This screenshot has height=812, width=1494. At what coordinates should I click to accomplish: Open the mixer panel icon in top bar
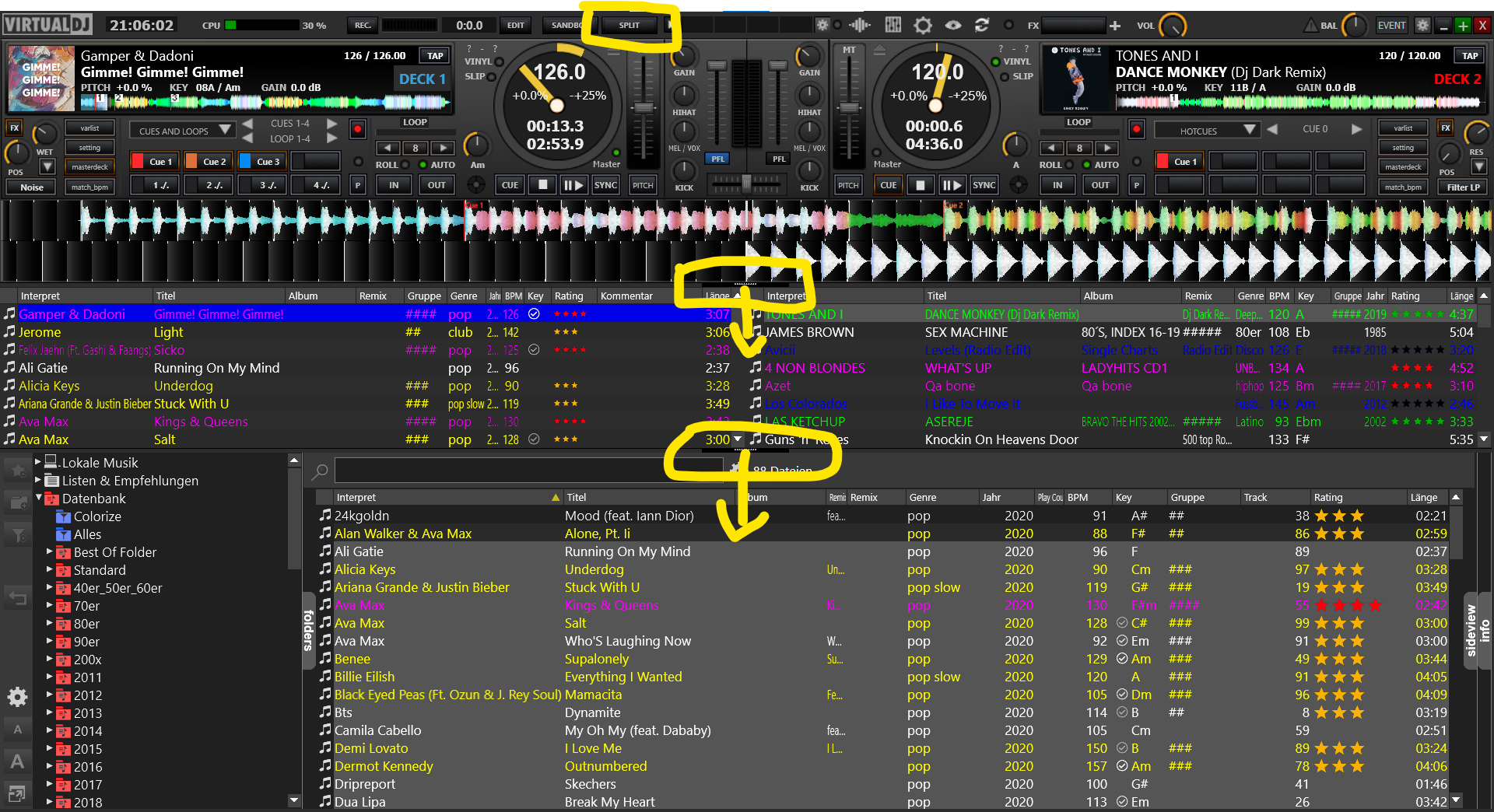[893, 25]
